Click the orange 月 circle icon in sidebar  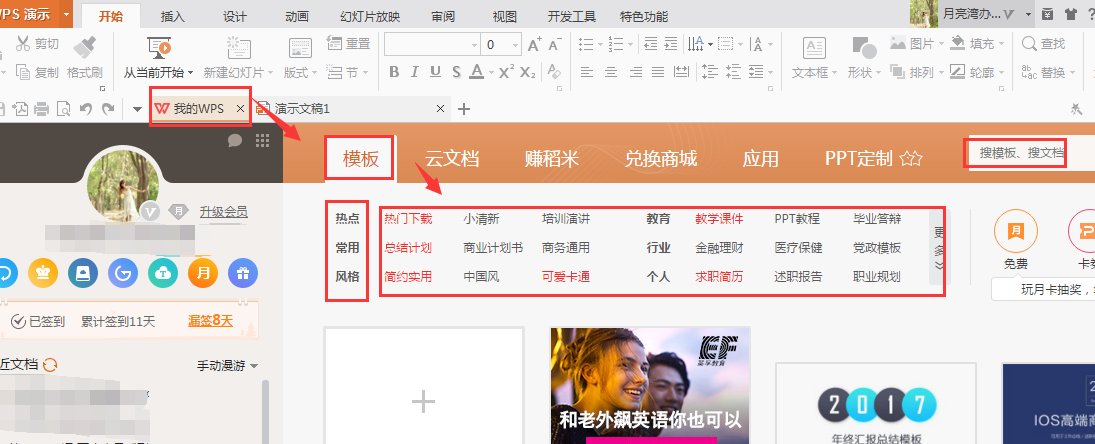click(x=203, y=273)
